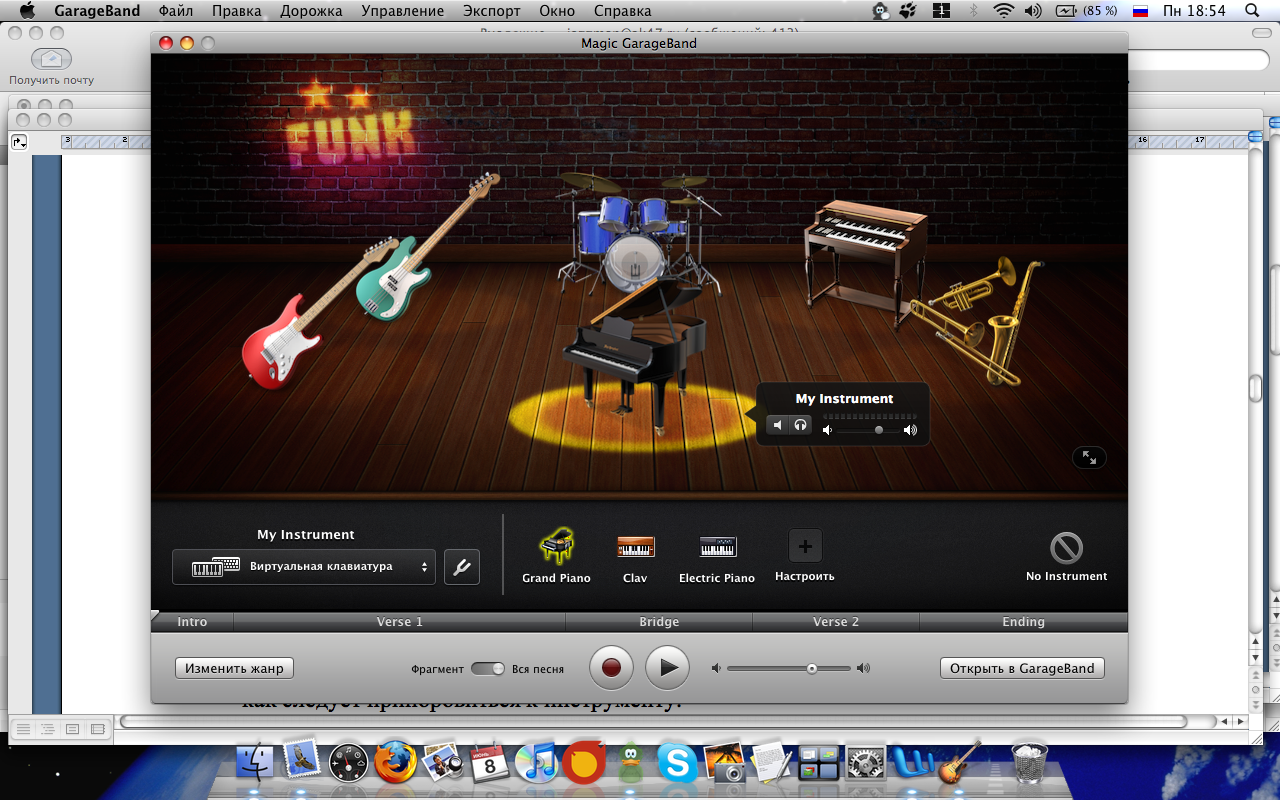
Task: Open the sound volume menu bar icon
Action: tap(1034, 11)
